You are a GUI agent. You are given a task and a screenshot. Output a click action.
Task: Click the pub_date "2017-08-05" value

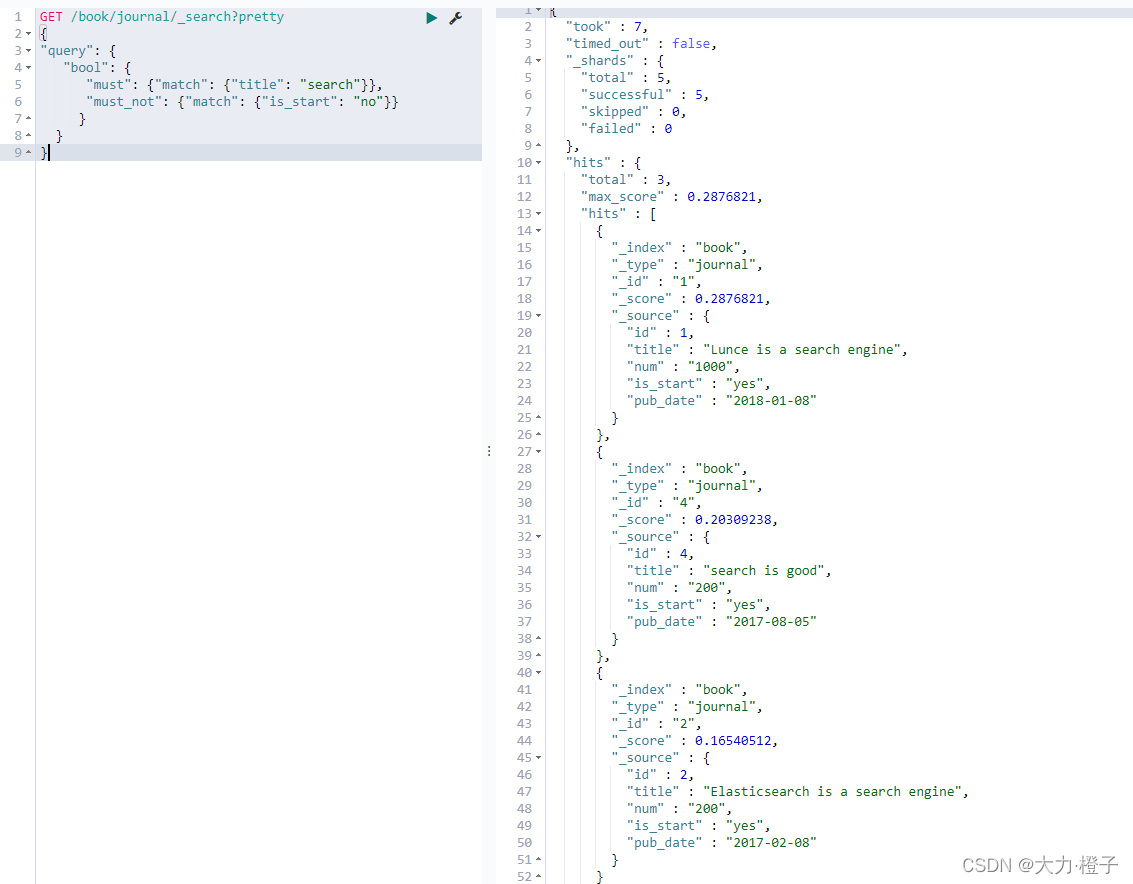coord(771,622)
